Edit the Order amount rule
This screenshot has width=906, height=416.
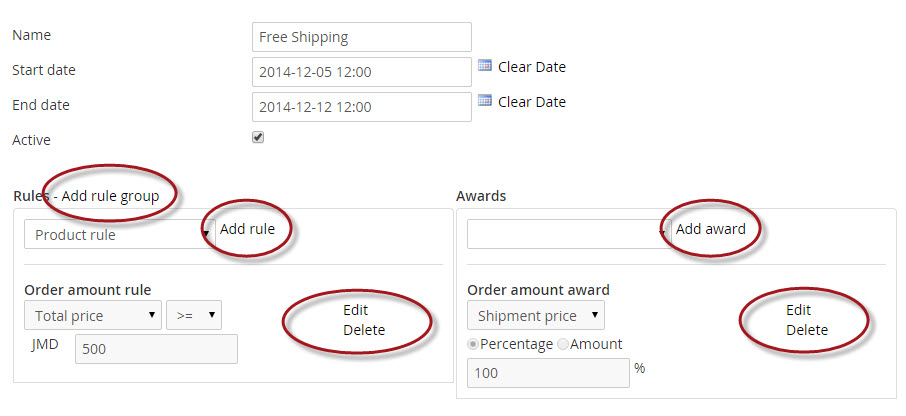pos(356,310)
